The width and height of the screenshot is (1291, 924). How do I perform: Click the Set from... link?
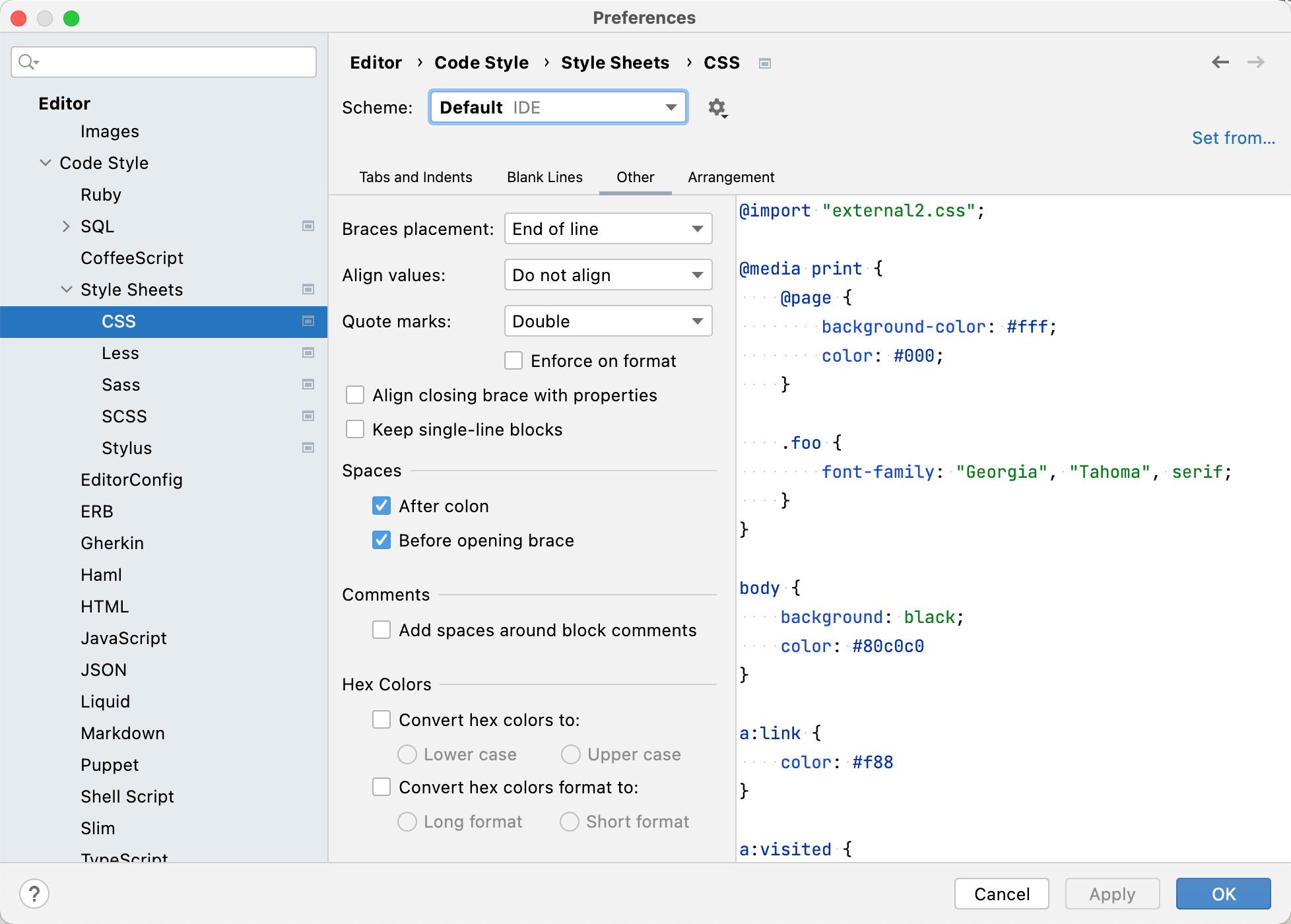(1233, 137)
